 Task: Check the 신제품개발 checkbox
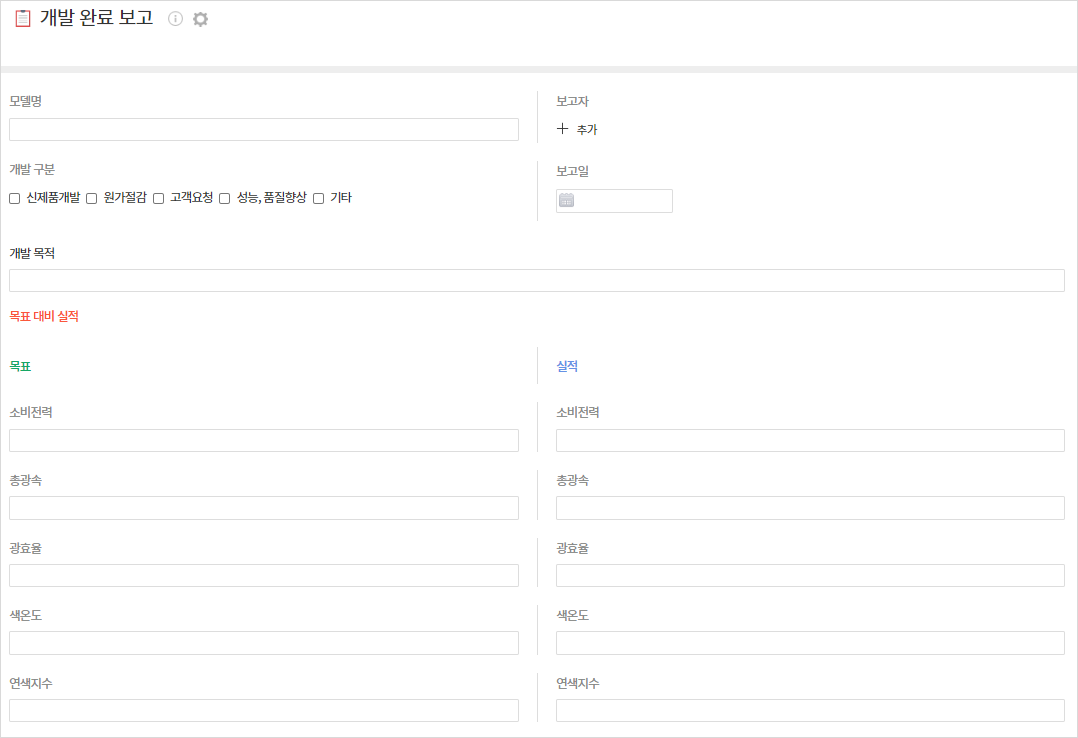pyautogui.click(x=15, y=198)
